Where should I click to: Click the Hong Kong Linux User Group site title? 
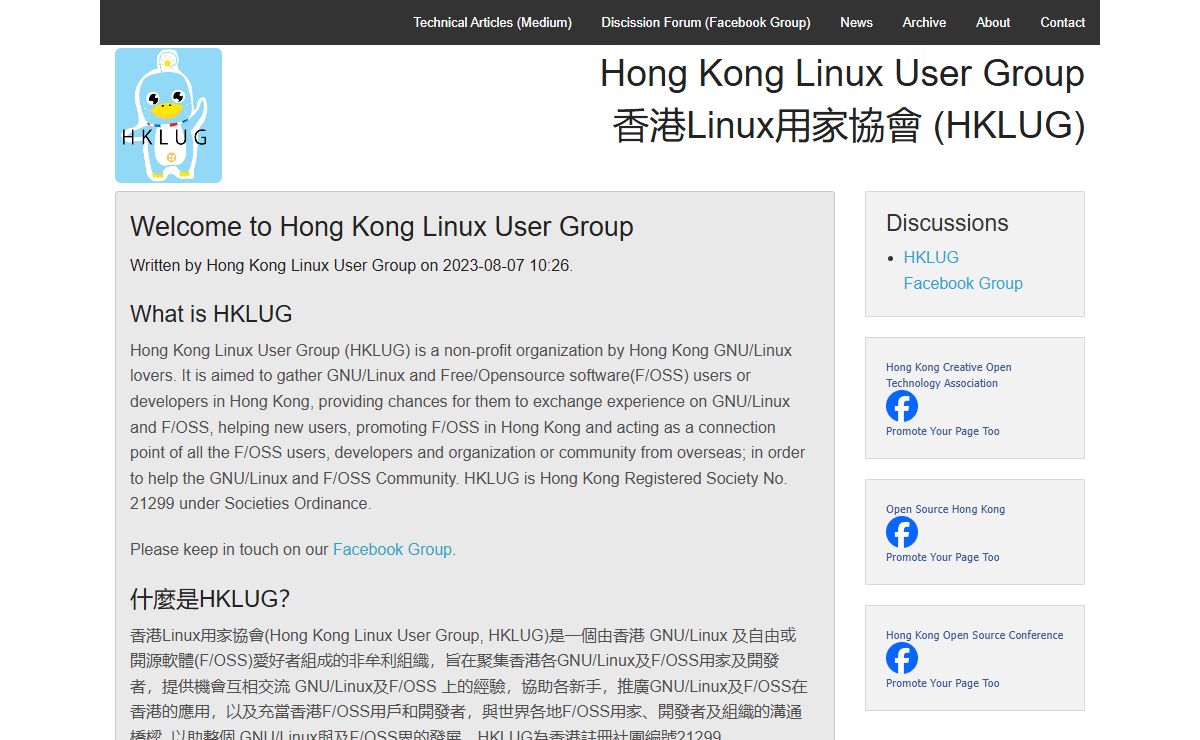(x=842, y=74)
